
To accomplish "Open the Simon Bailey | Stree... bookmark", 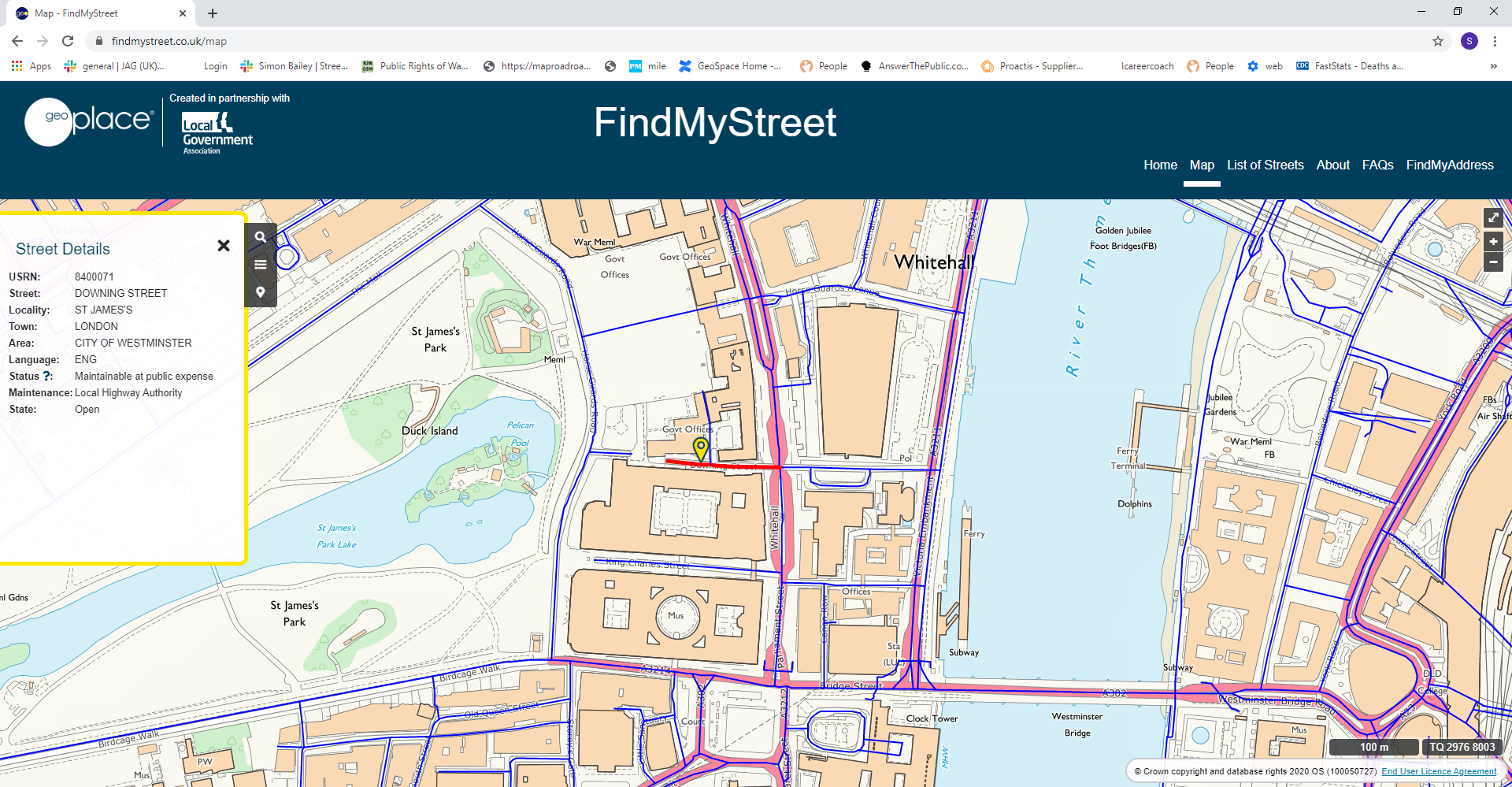I will pyautogui.click(x=295, y=66).
